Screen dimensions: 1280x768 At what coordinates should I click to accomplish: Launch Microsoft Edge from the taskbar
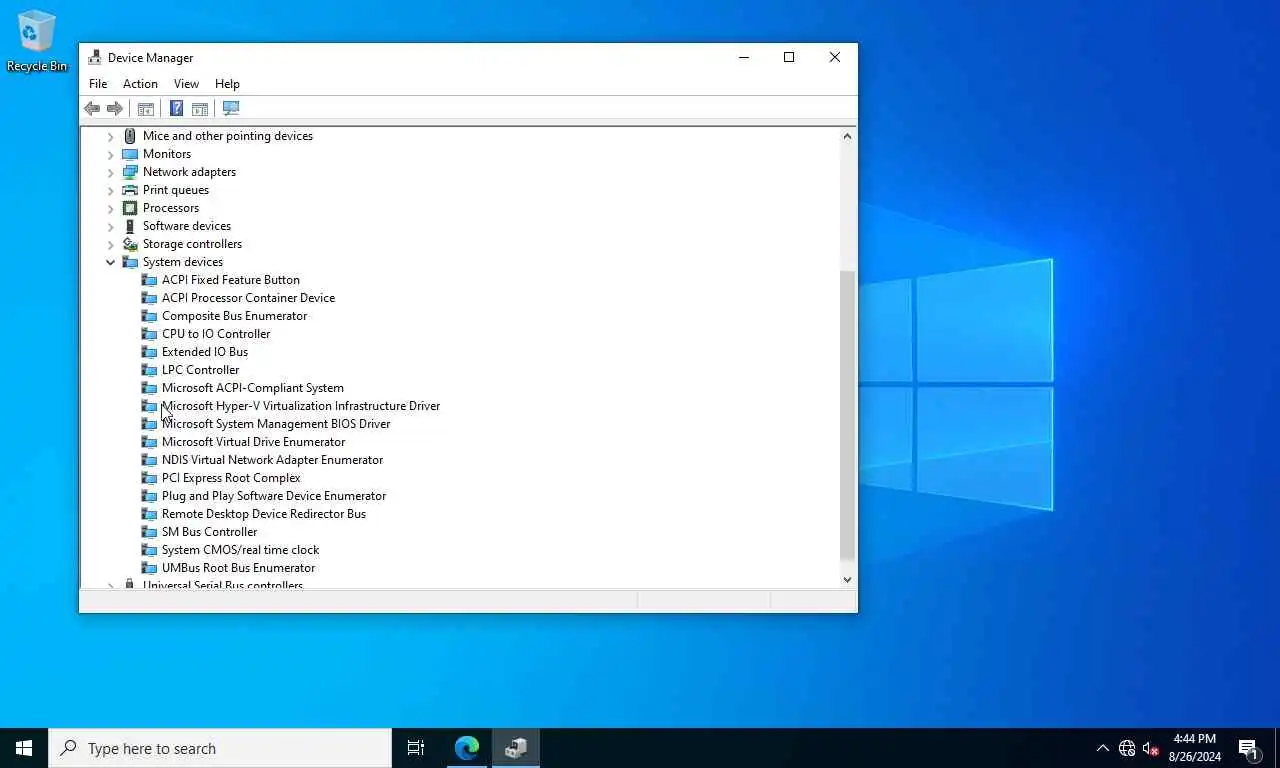[x=467, y=748]
